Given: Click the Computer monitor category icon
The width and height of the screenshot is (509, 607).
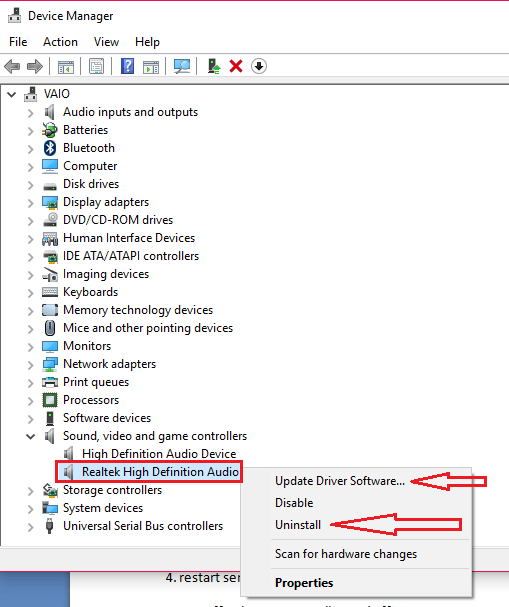Looking at the screenshot, I should 50,166.
